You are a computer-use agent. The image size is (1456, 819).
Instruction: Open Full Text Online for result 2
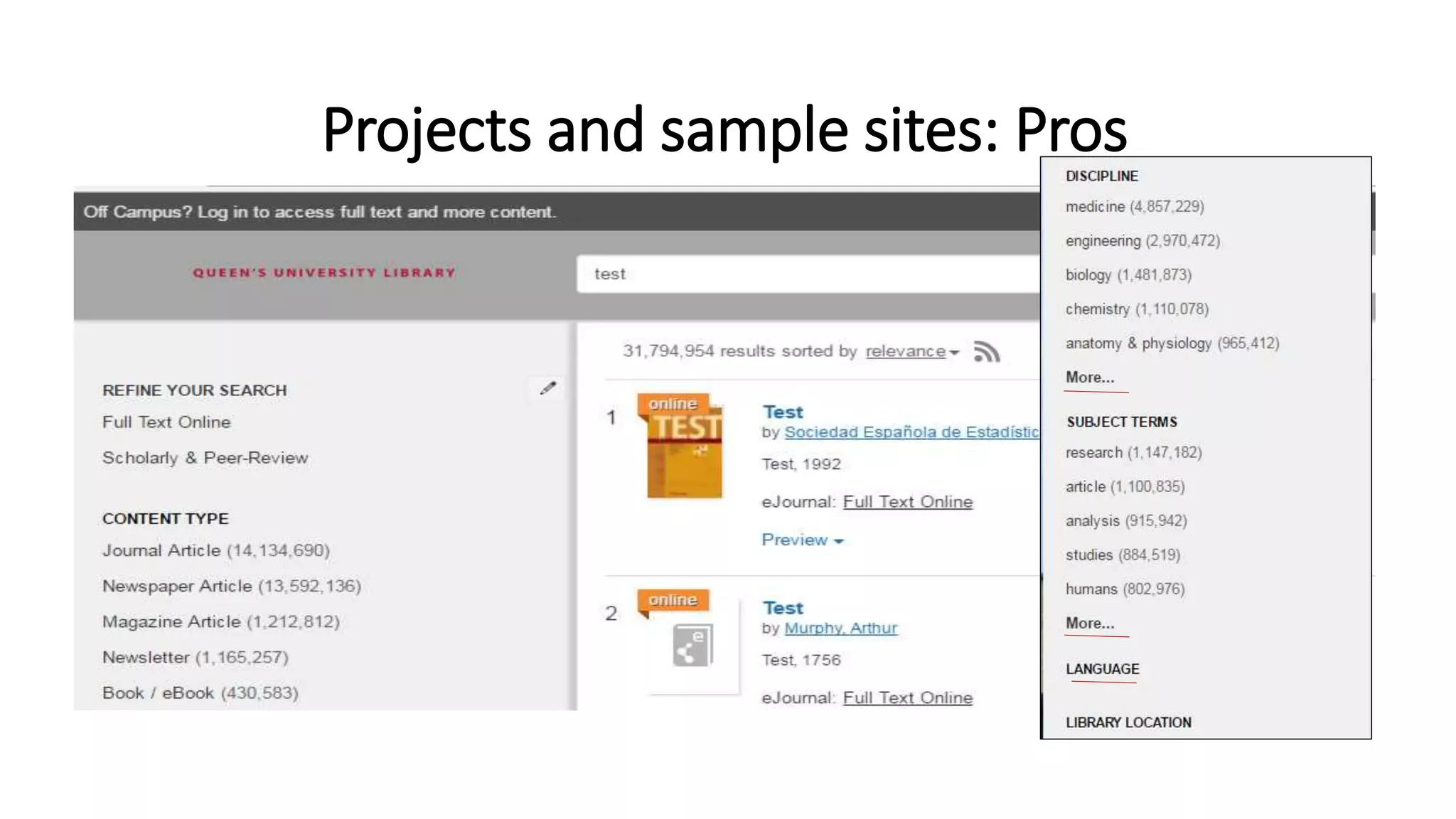(x=908, y=698)
